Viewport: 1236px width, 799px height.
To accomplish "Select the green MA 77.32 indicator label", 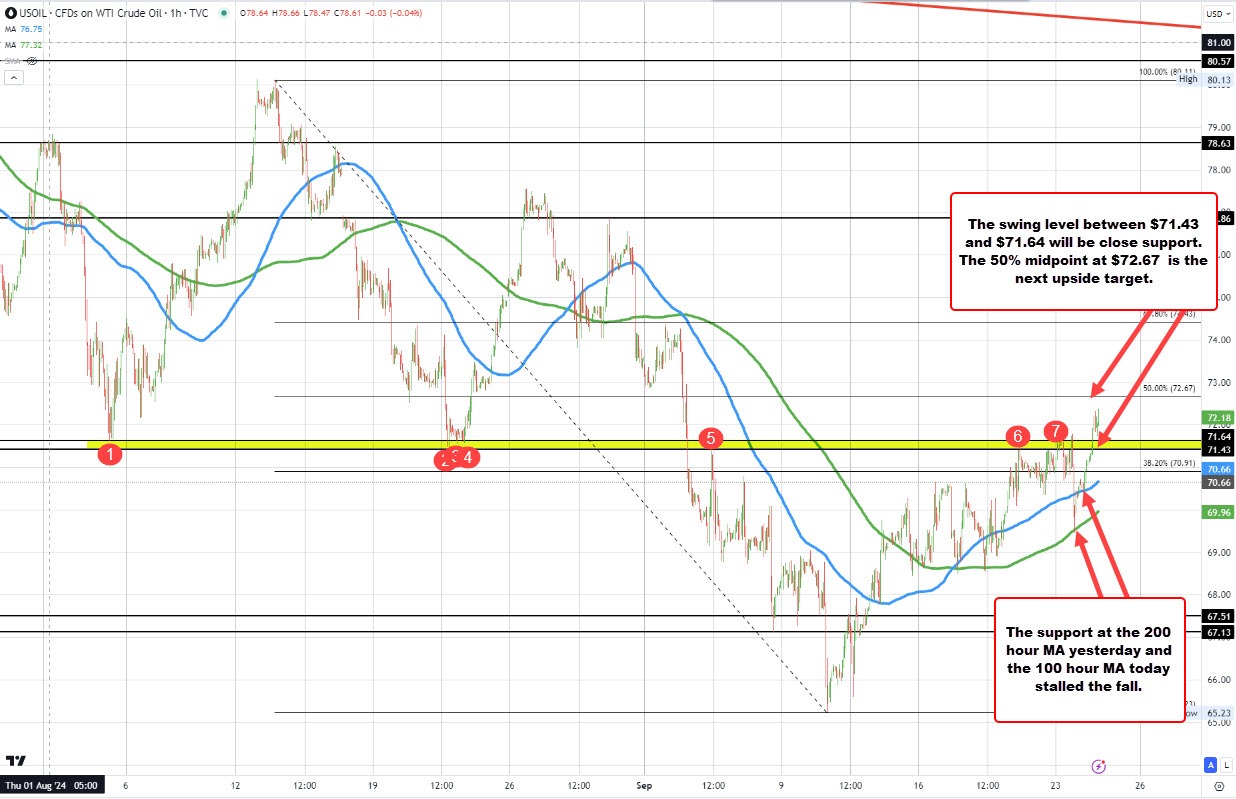I will [28, 45].
